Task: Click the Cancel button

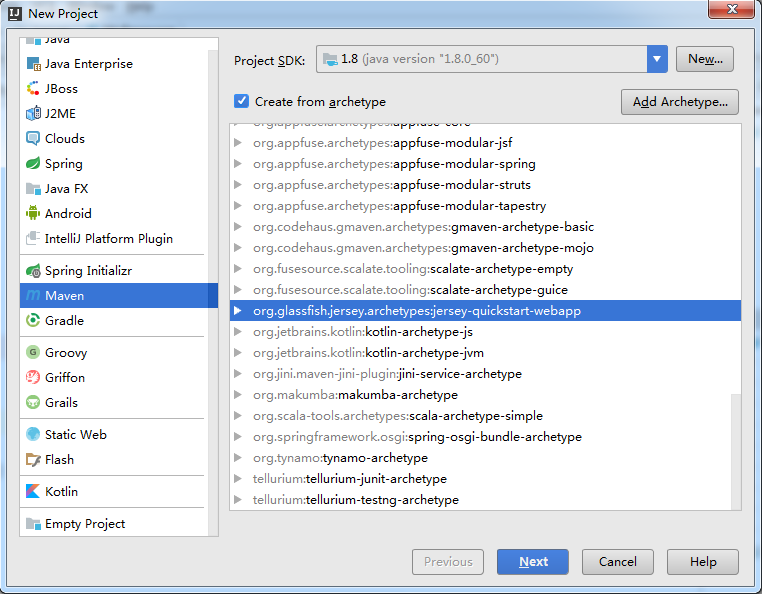Action: pos(618,562)
